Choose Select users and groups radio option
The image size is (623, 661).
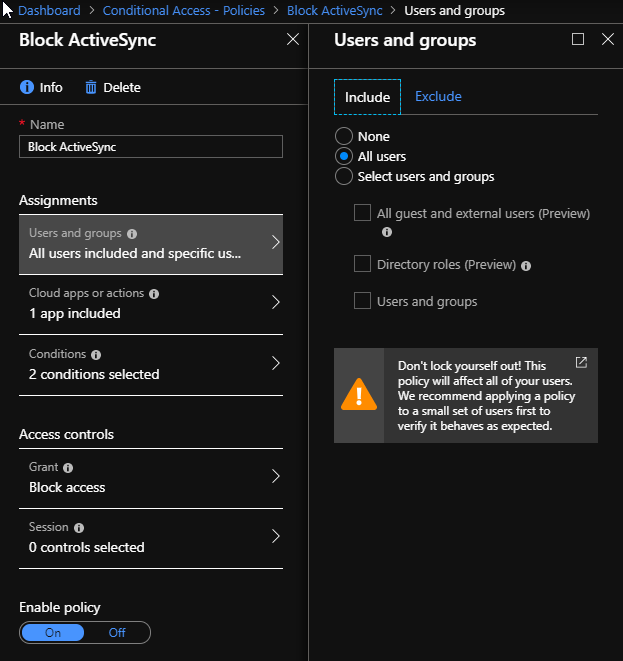click(344, 176)
